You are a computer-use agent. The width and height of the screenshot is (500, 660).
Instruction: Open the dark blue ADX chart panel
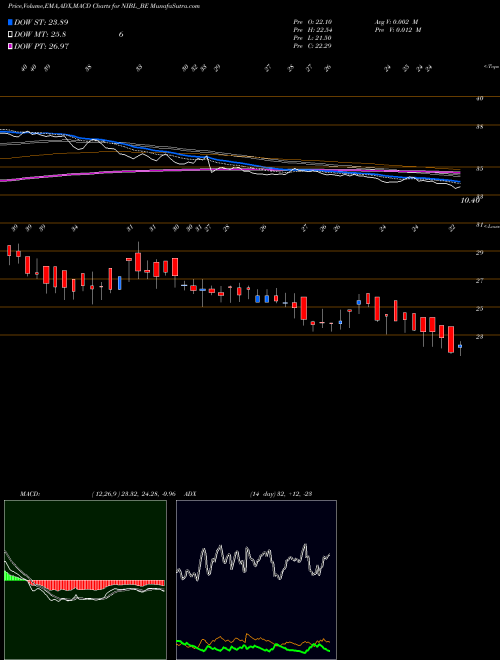coord(256,580)
